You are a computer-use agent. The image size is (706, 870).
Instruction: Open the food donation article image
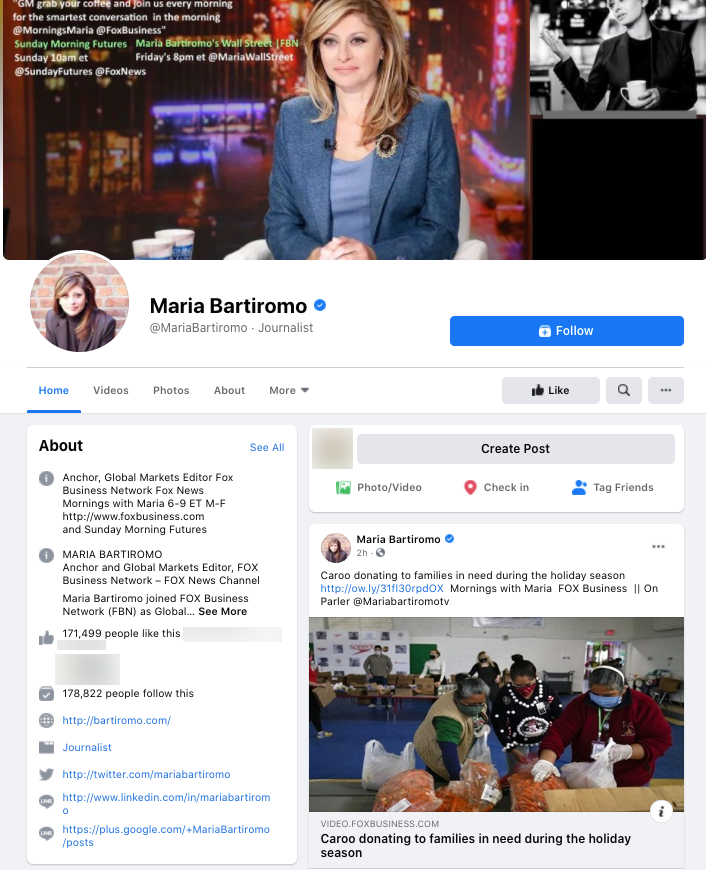click(x=496, y=714)
